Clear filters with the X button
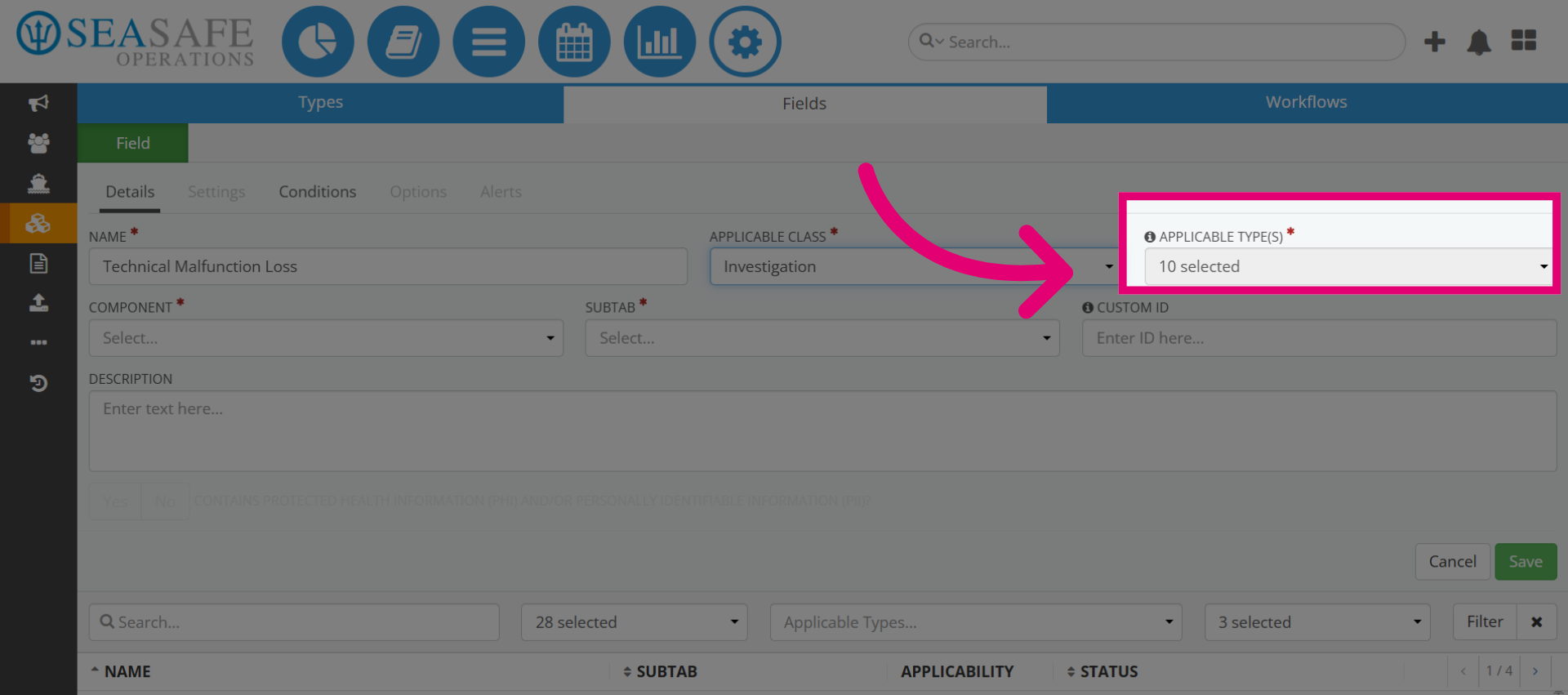This screenshot has height=695, width=1568. tap(1537, 622)
